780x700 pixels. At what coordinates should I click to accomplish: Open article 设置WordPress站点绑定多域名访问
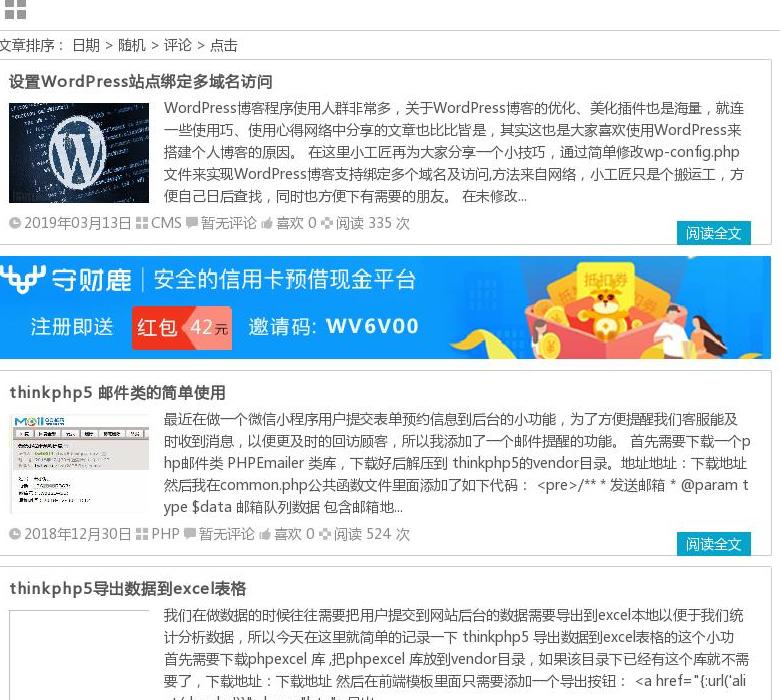(x=141, y=82)
